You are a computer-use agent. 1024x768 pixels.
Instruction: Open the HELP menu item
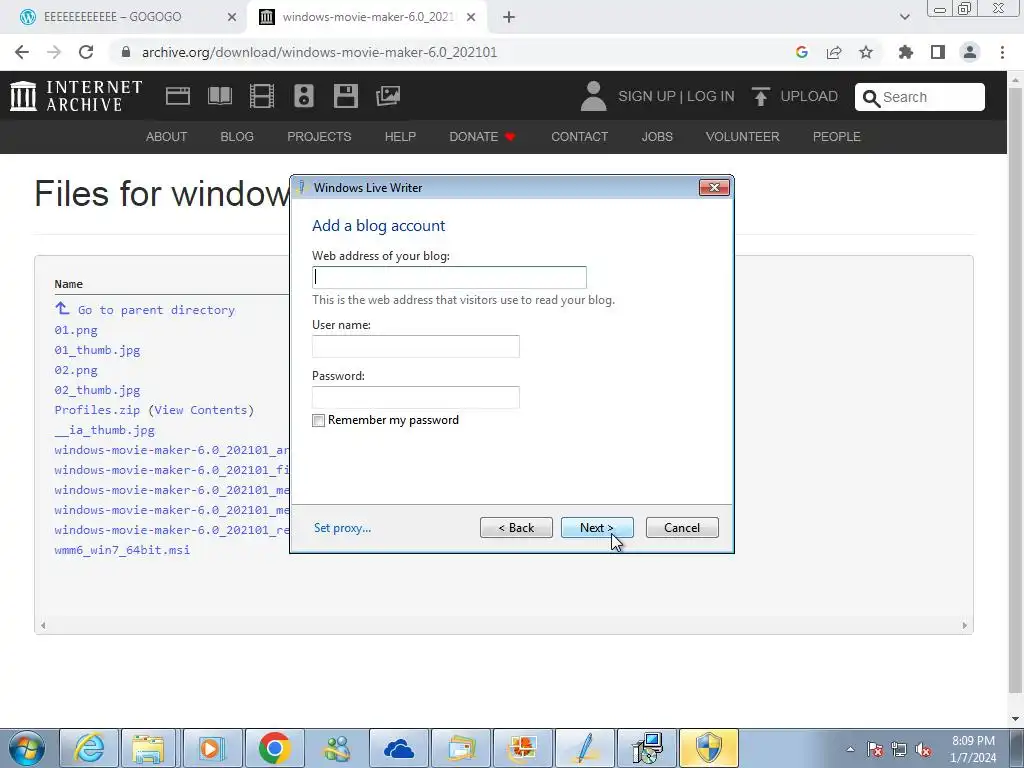point(400,136)
